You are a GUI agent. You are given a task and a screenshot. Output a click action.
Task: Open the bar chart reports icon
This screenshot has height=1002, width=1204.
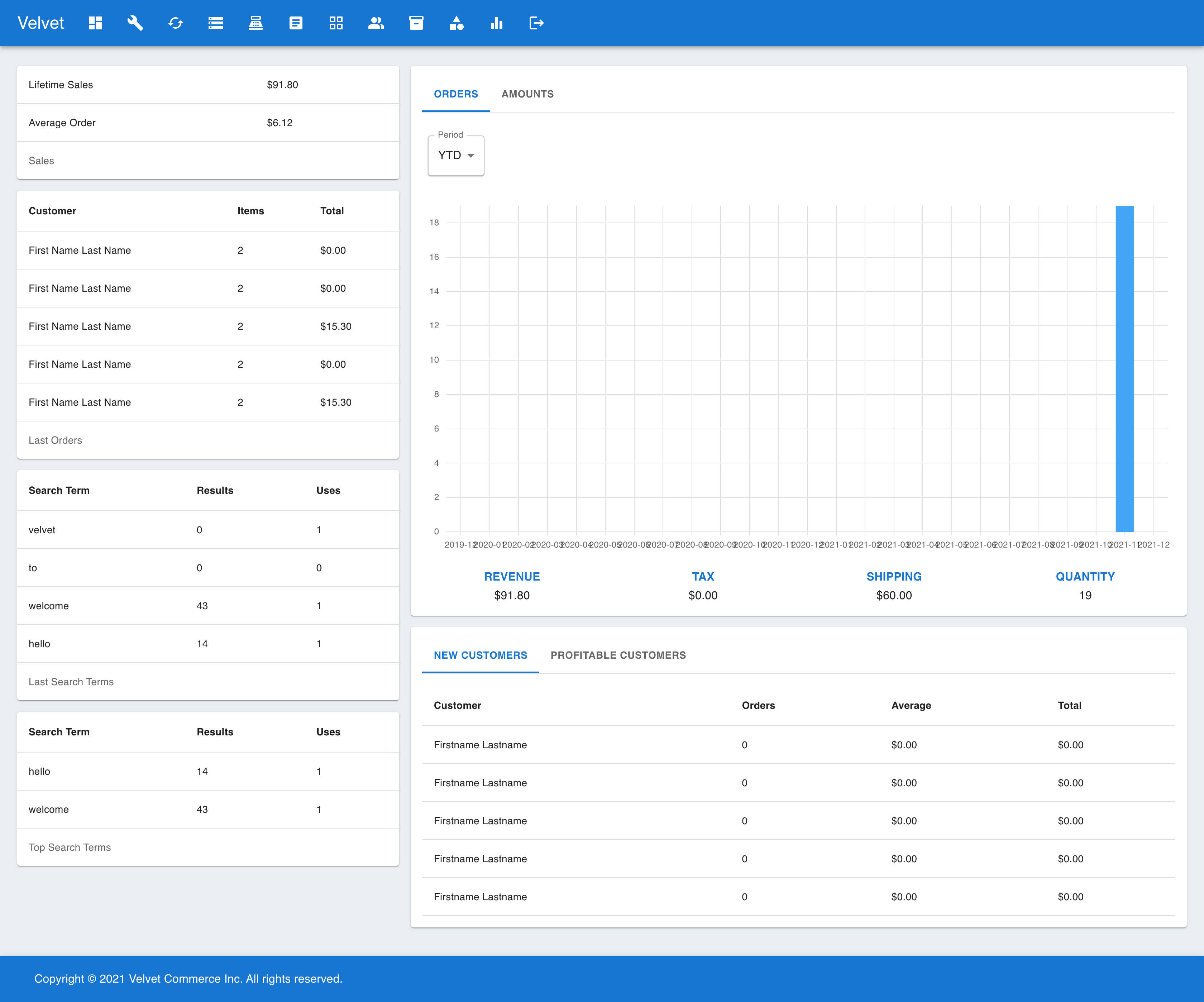[497, 23]
